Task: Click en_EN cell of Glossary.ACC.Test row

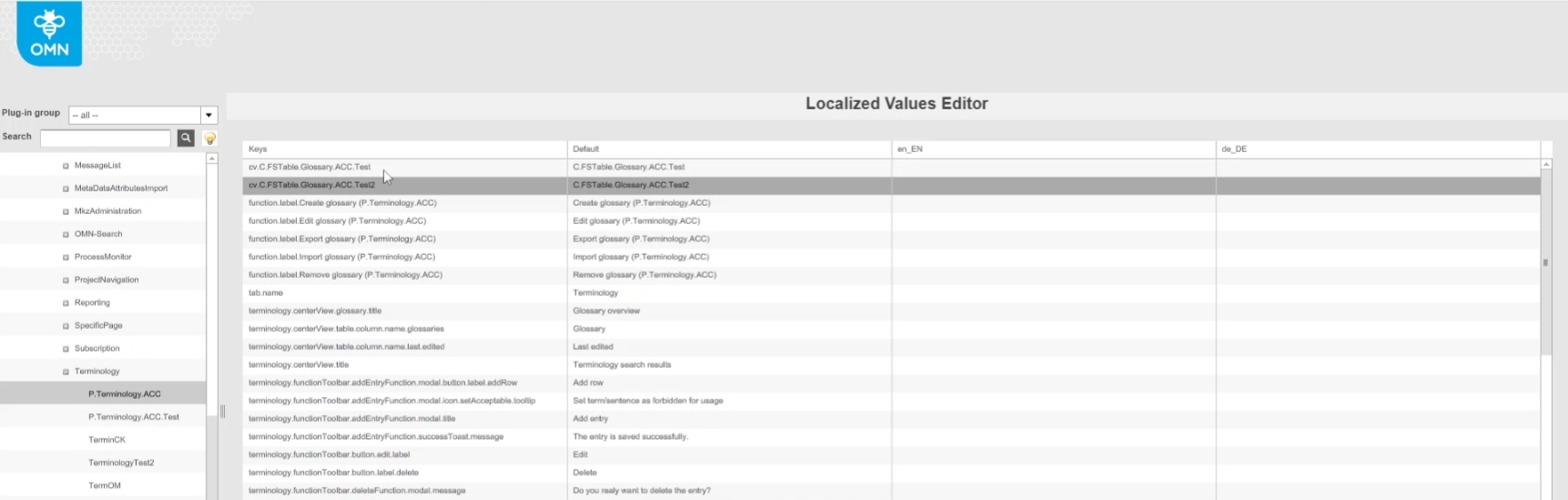Action: (1054, 167)
